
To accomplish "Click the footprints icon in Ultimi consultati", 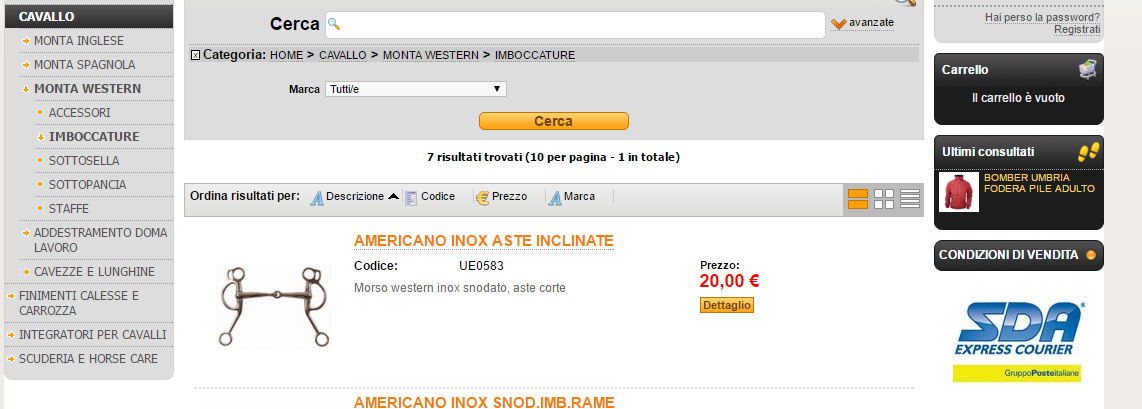I will [x=1088, y=152].
